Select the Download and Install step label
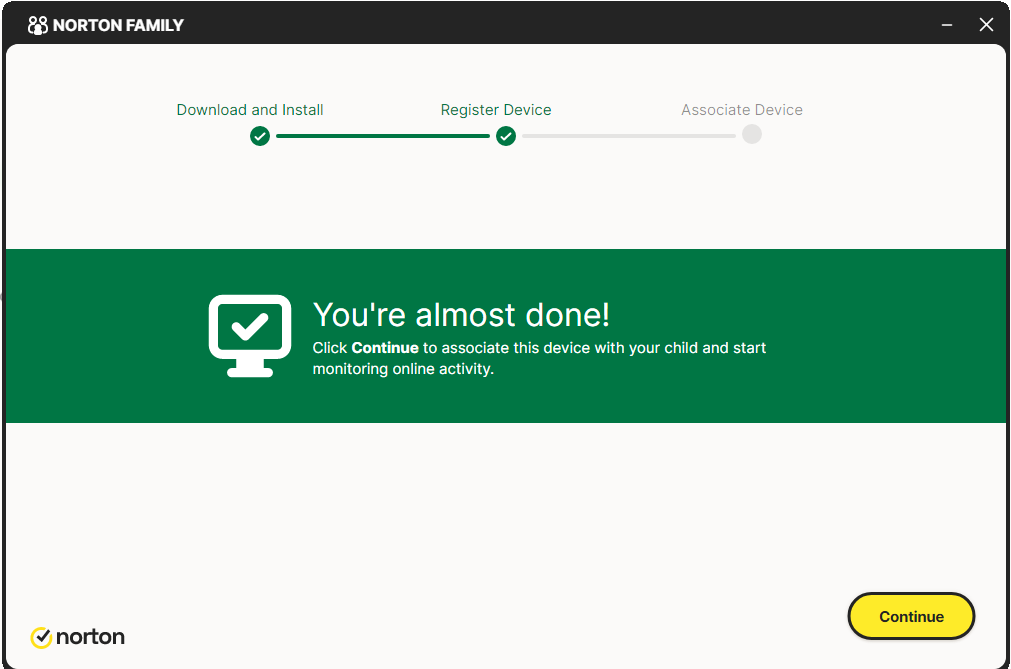1011x669 pixels. 250,110
